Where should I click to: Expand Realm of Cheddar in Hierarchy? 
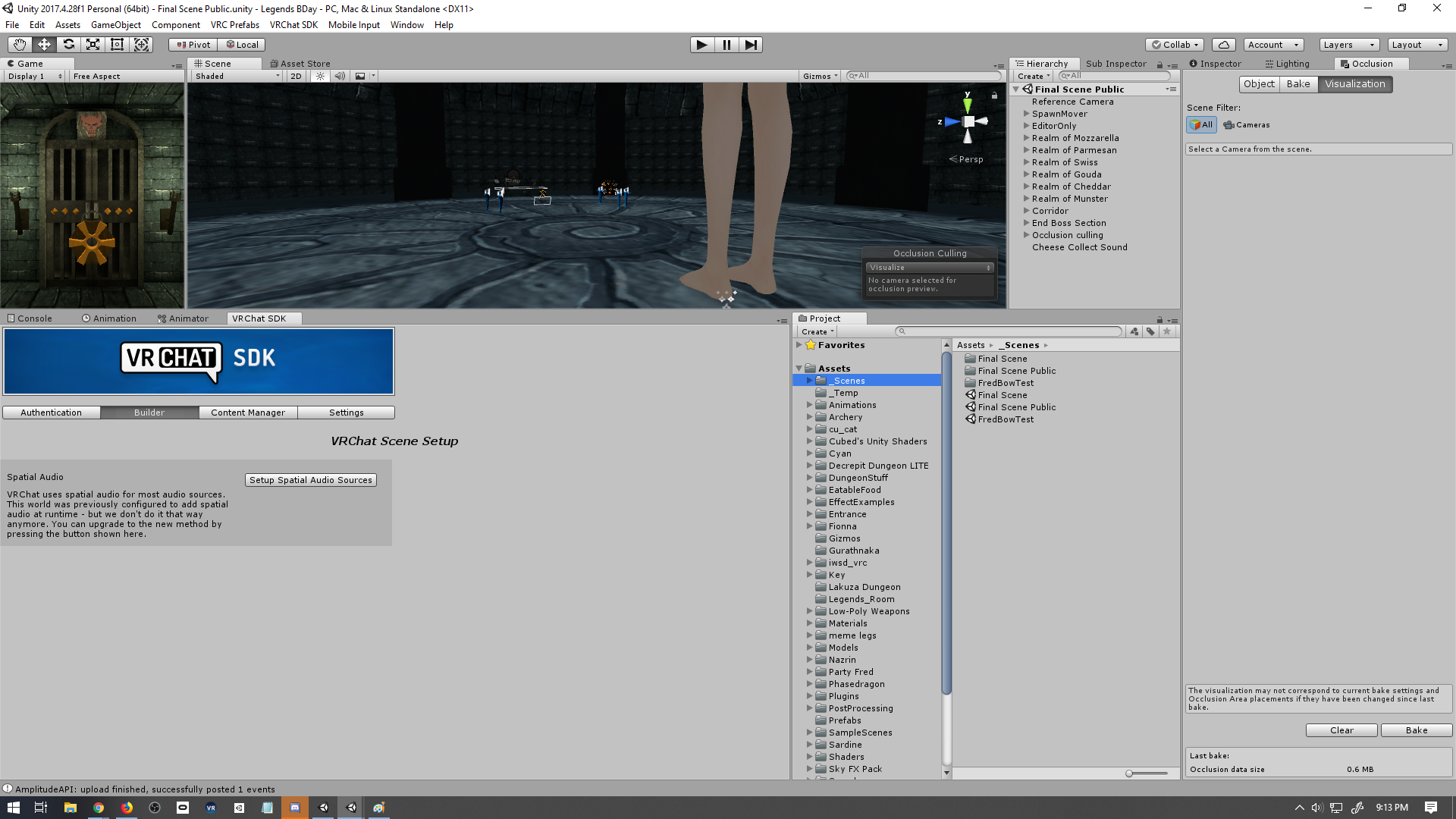click(x=1026, y=187)
